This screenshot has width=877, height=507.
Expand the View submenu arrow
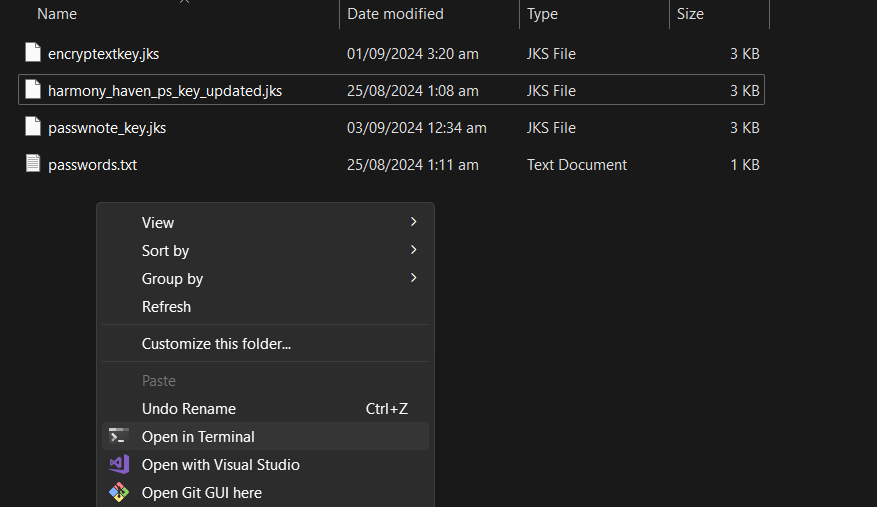point(413,222)
